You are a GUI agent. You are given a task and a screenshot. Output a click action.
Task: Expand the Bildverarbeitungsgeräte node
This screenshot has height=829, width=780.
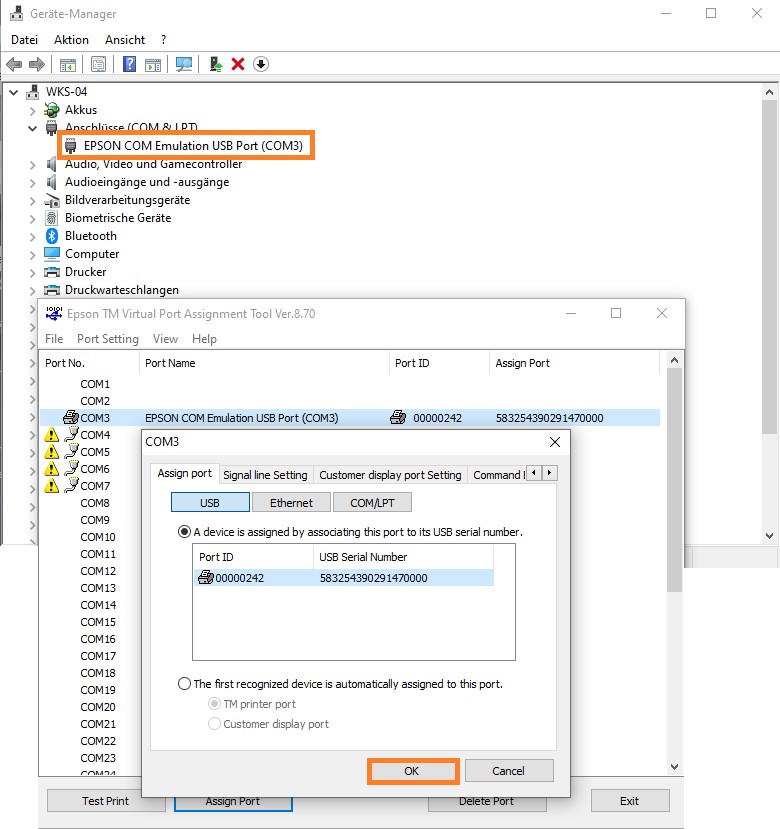pyautogui.click(x=33, y=201)
